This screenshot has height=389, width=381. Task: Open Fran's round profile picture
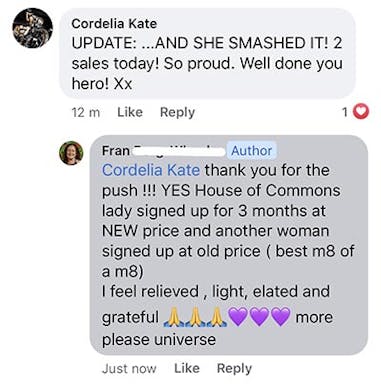pos(71,153)
